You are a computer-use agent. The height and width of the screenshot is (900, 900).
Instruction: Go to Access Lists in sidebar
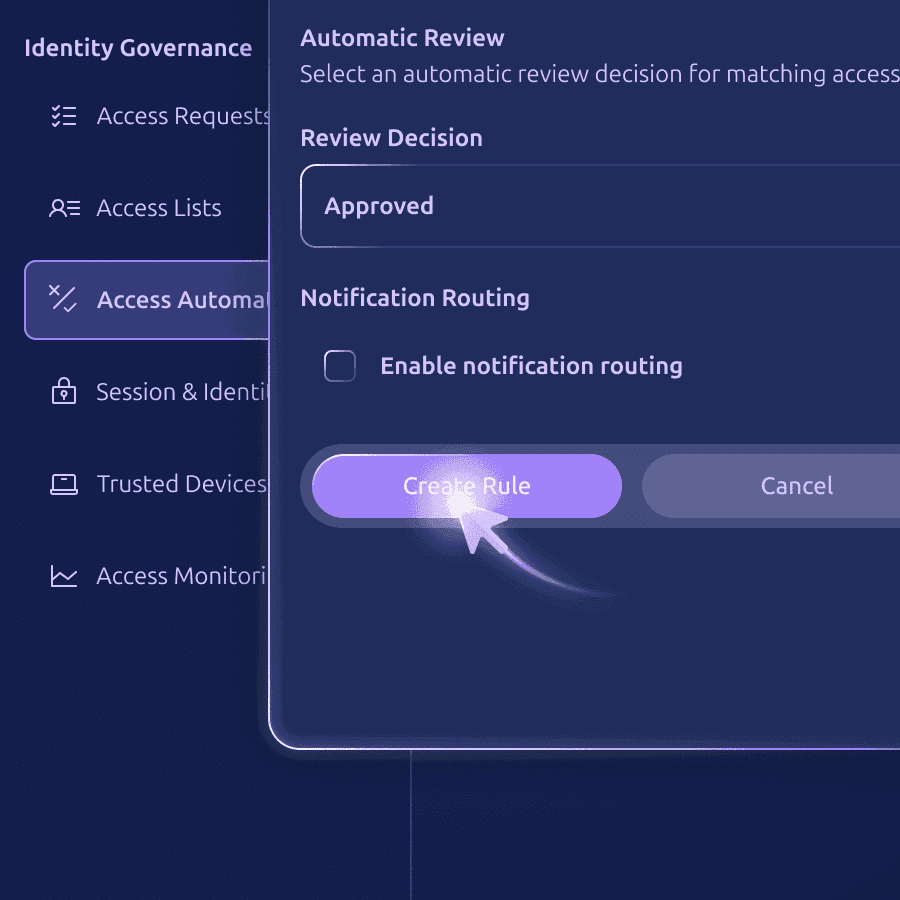pos(159,209)
